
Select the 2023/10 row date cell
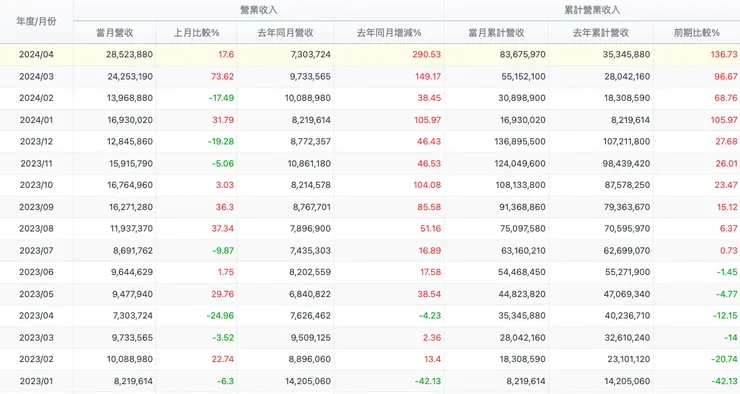[x=36, y=185]
